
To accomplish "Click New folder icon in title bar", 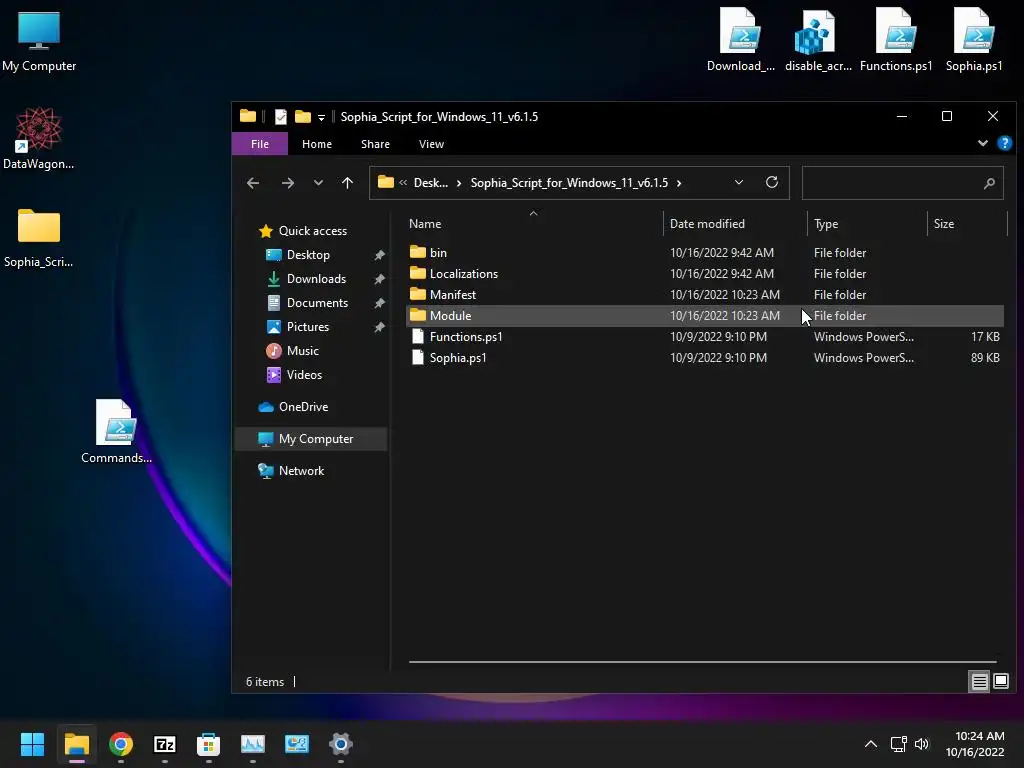I will (x=302, y=117).
